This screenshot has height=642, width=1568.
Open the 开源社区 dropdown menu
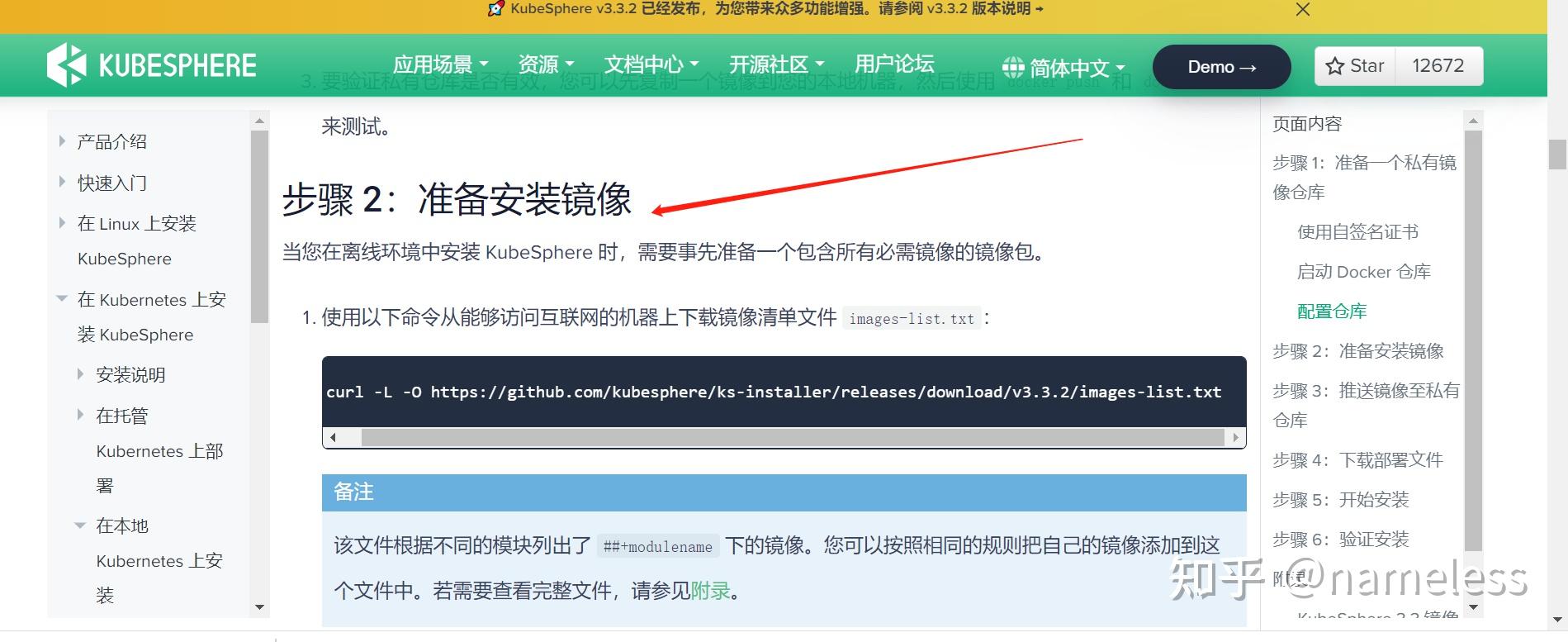[777, 64]
